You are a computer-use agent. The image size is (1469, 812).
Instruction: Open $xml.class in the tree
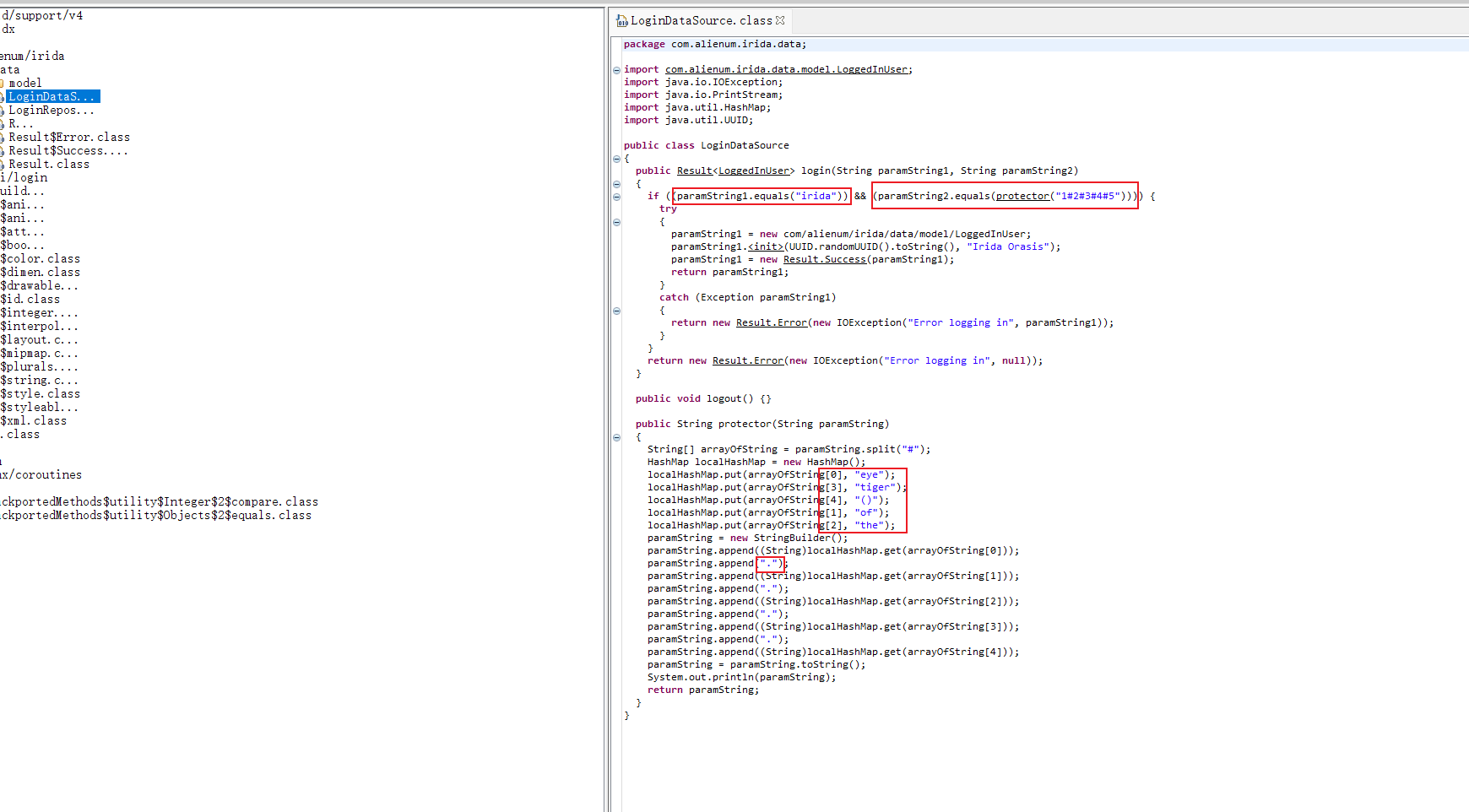(34, 420)
